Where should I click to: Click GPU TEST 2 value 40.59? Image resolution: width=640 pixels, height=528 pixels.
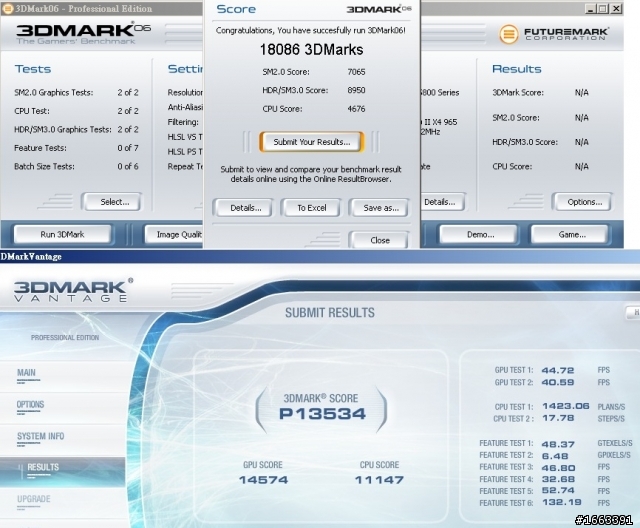(x=558, y=382)
